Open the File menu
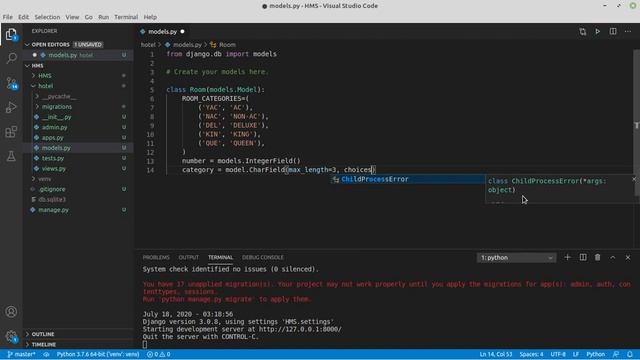 7,17
